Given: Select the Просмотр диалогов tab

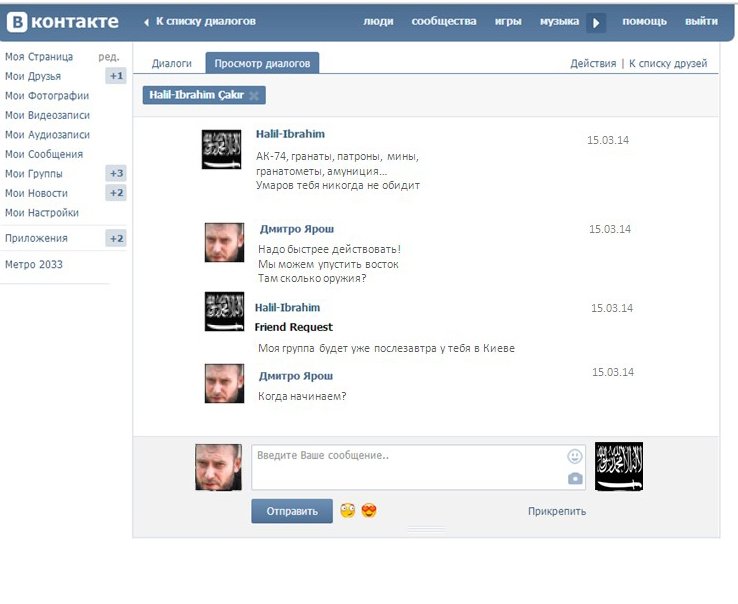Looking at the screenshot, I should click(x=262, y=63).
